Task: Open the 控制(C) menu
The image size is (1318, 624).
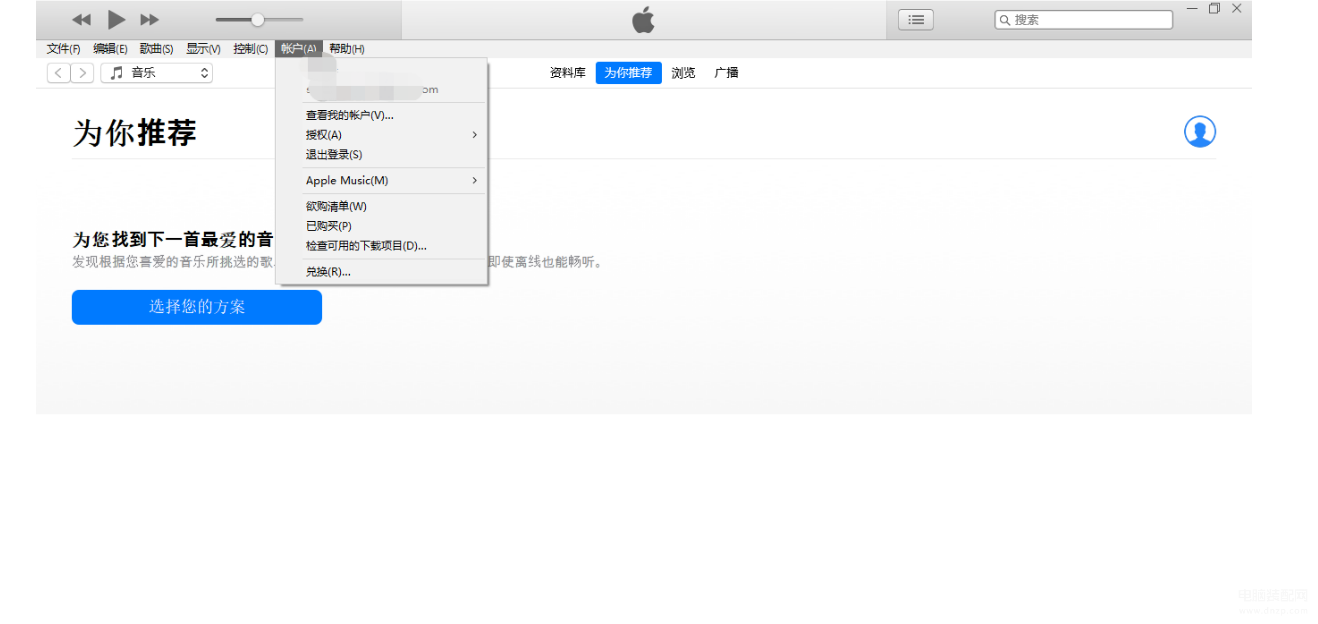Action: (250, 49)
